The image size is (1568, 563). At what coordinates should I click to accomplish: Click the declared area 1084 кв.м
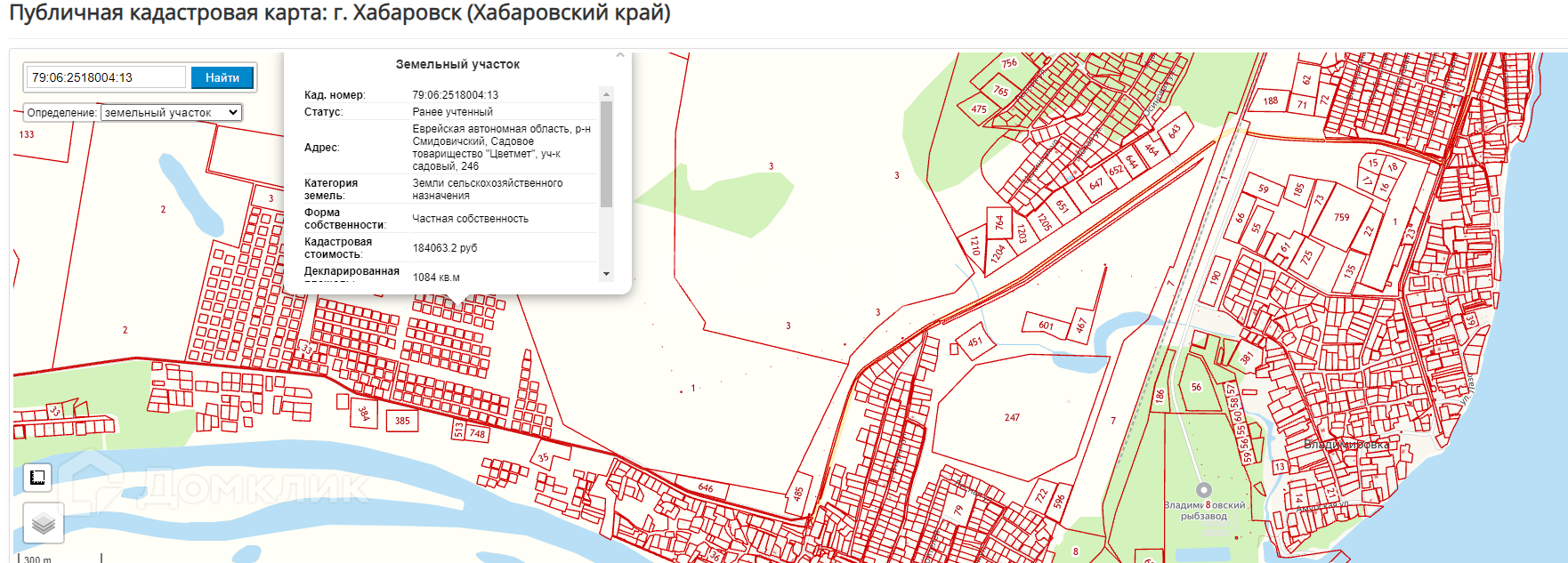(x=436, y=277)
